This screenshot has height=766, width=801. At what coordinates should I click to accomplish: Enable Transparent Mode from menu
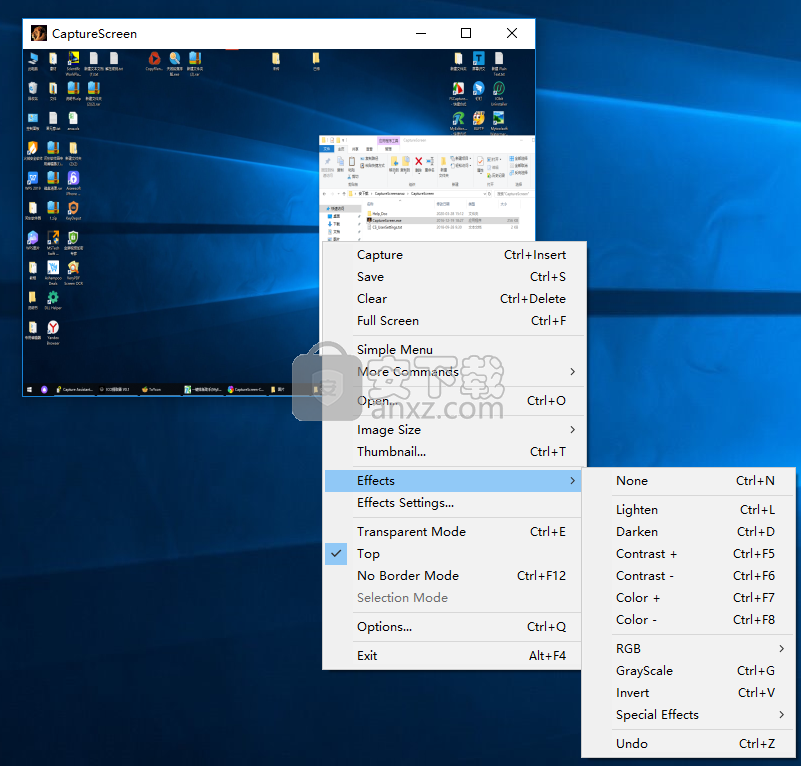[454, 531]
